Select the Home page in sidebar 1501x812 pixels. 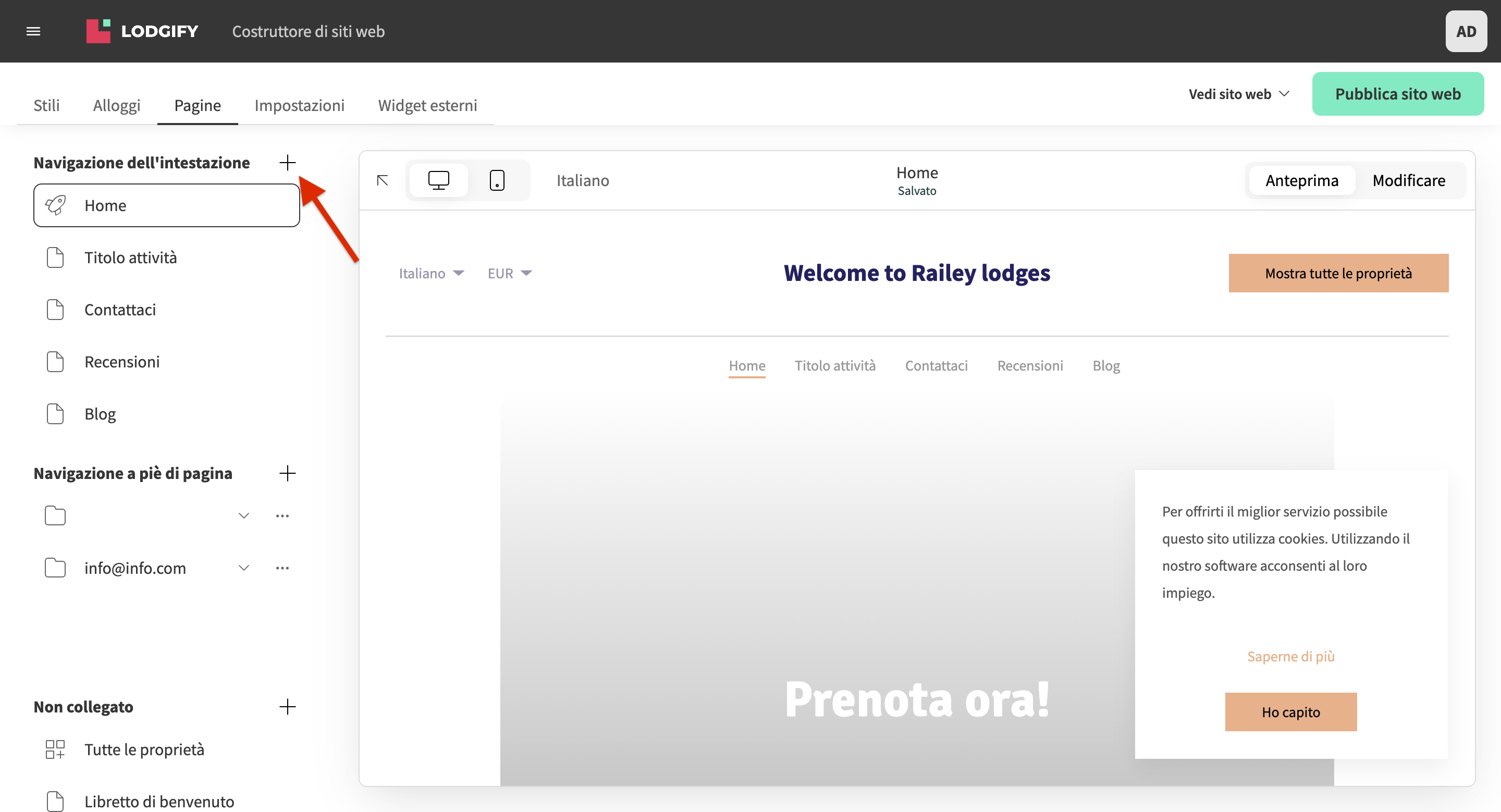tap(167, 205)
